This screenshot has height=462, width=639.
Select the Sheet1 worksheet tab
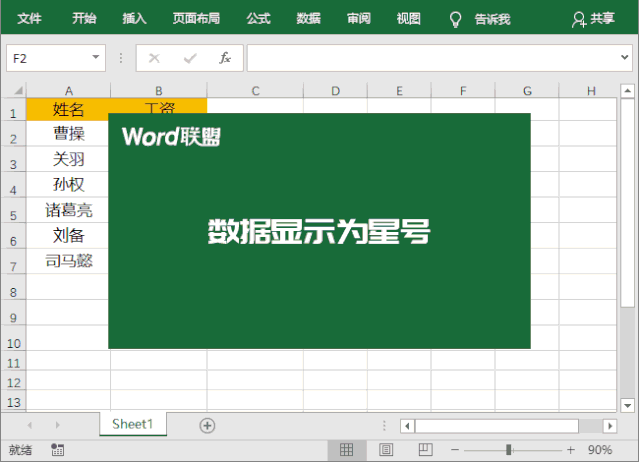click(133, 424)
